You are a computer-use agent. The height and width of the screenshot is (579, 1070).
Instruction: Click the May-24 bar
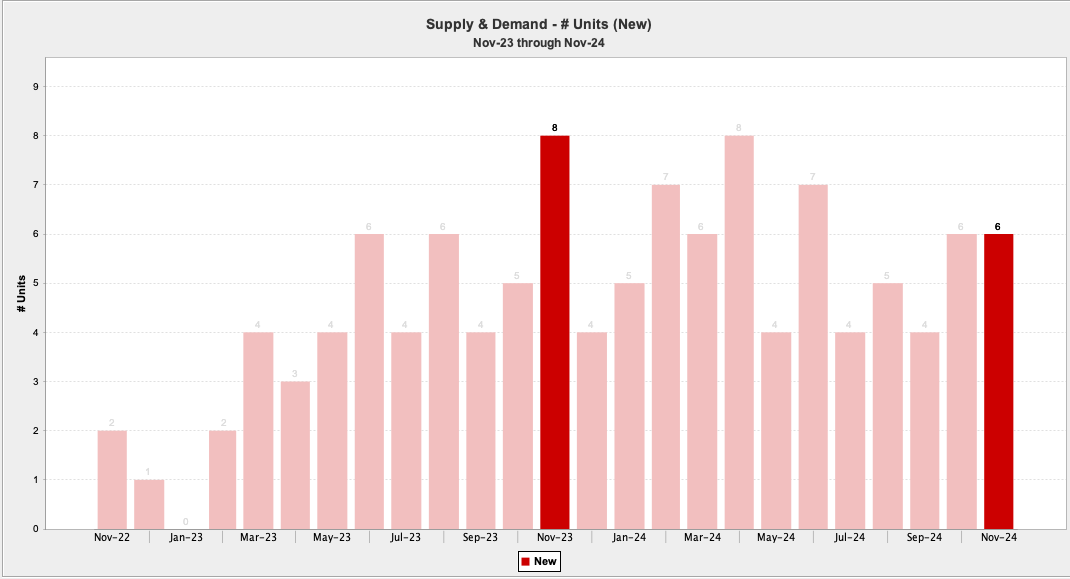pos(776,430)
